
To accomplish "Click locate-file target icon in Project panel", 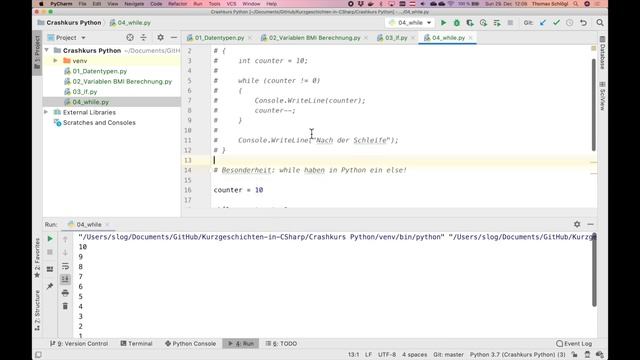I will tap(130, 38).
